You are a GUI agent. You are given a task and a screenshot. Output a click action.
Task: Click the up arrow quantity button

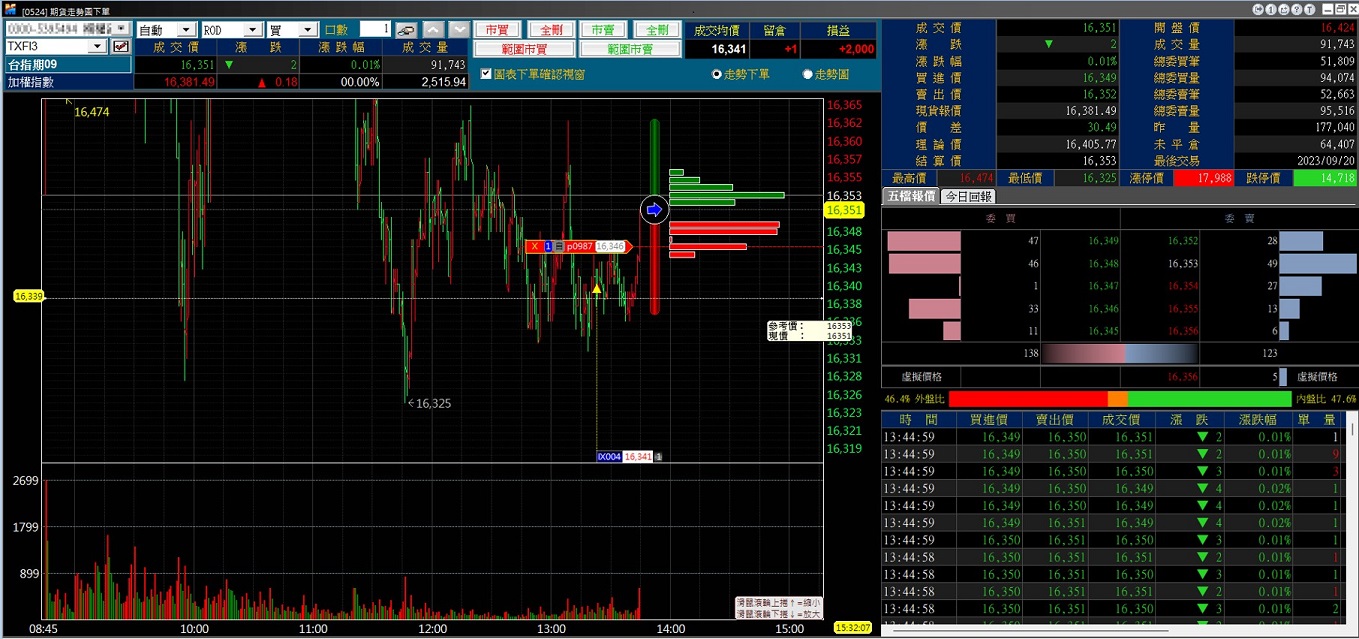tap(433, 30)
